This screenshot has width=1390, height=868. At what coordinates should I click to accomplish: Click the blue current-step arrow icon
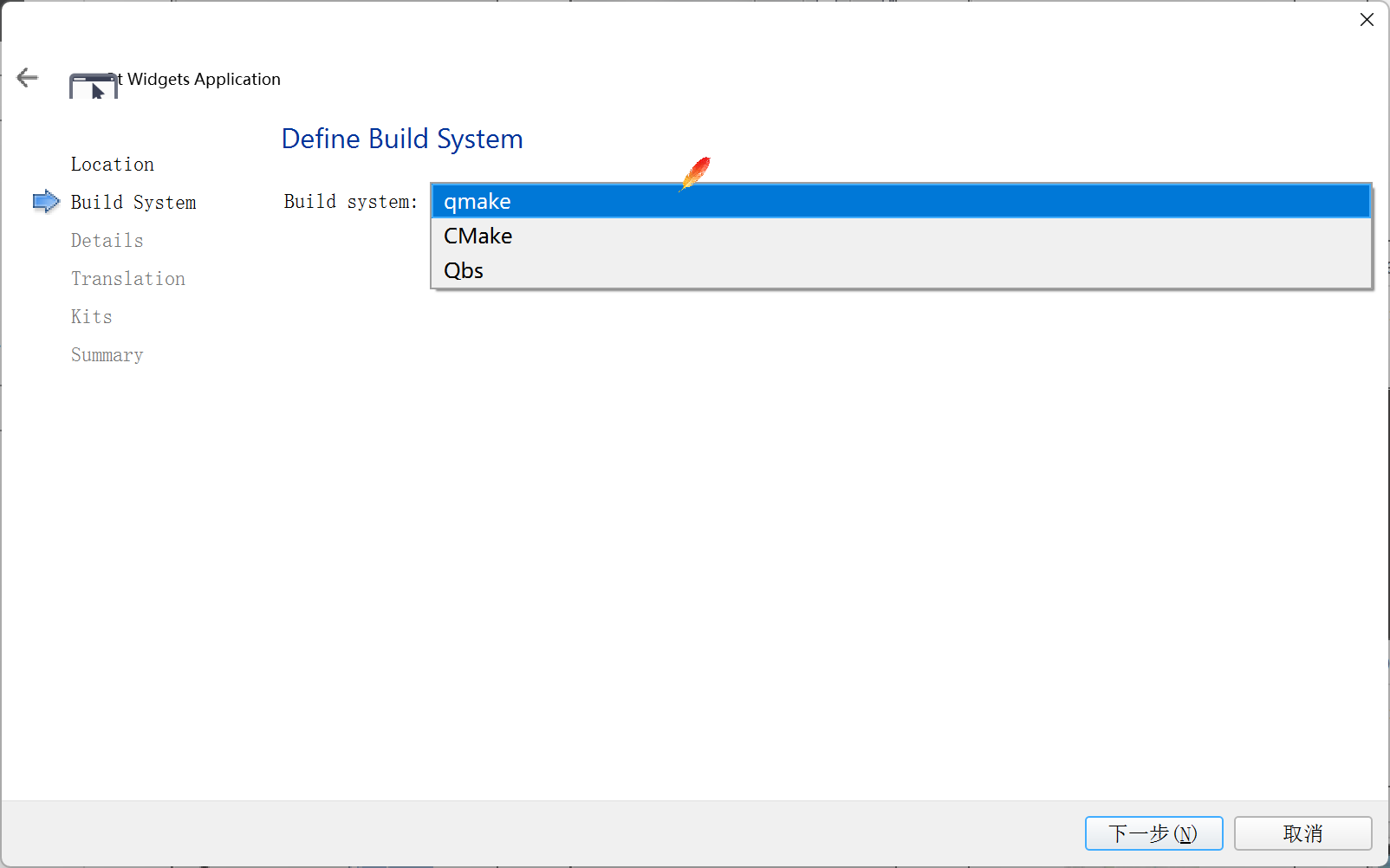(x=46, y=202)
